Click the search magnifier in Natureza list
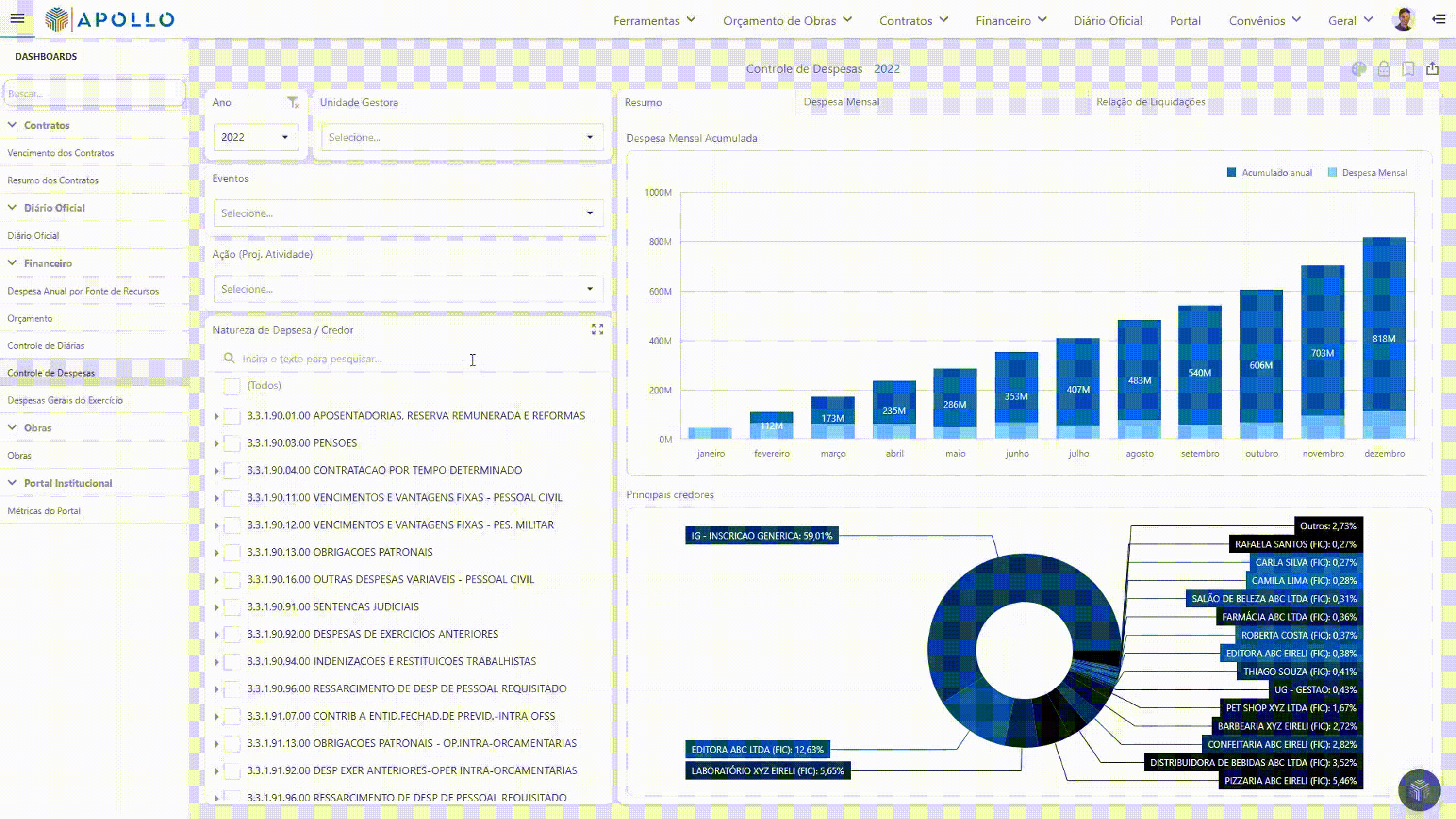Image resolution: width=1456 pixels, height=819 pixels. click(x=230, y=359)
